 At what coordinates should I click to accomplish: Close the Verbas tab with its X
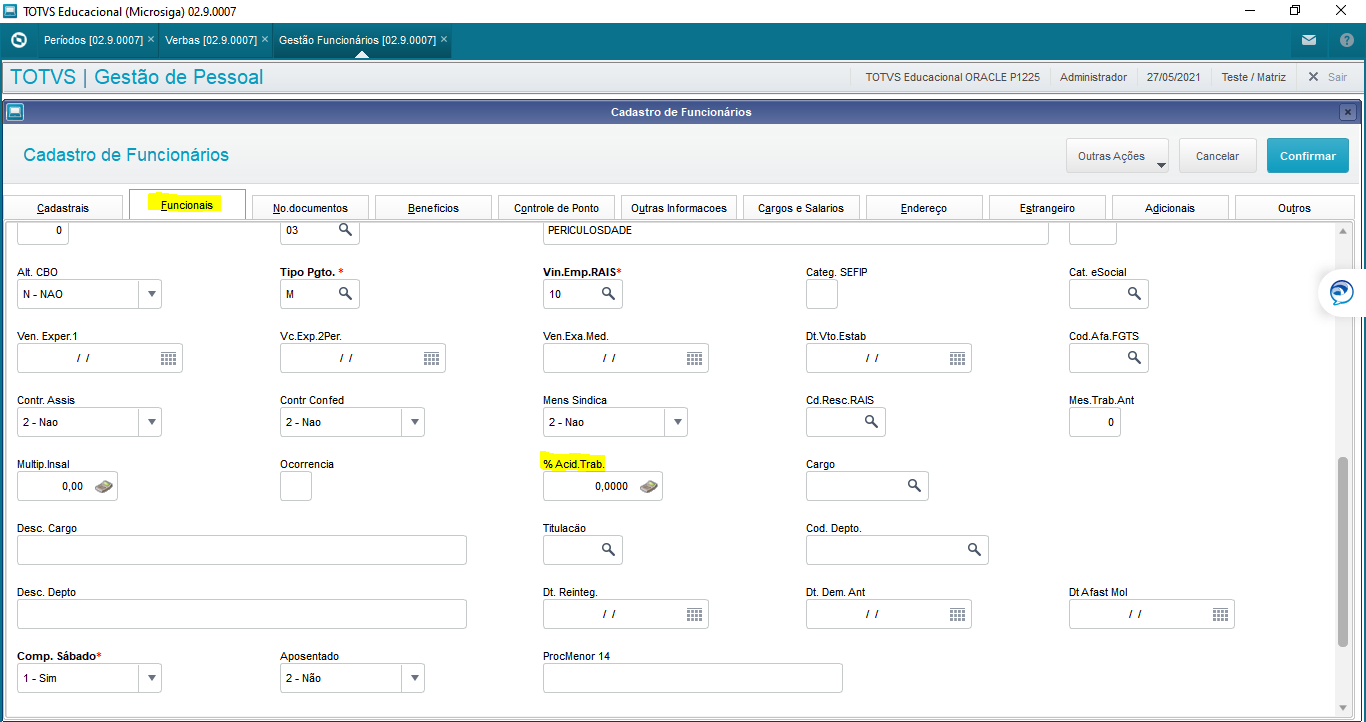click(x=265, y=40)
